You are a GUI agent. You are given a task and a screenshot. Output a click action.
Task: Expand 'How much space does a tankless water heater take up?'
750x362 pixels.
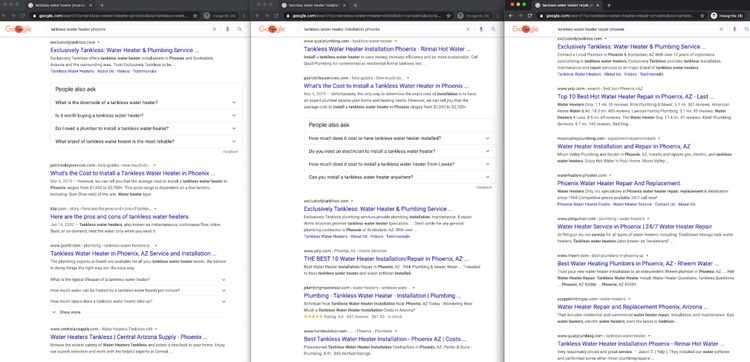coord(138,301)
